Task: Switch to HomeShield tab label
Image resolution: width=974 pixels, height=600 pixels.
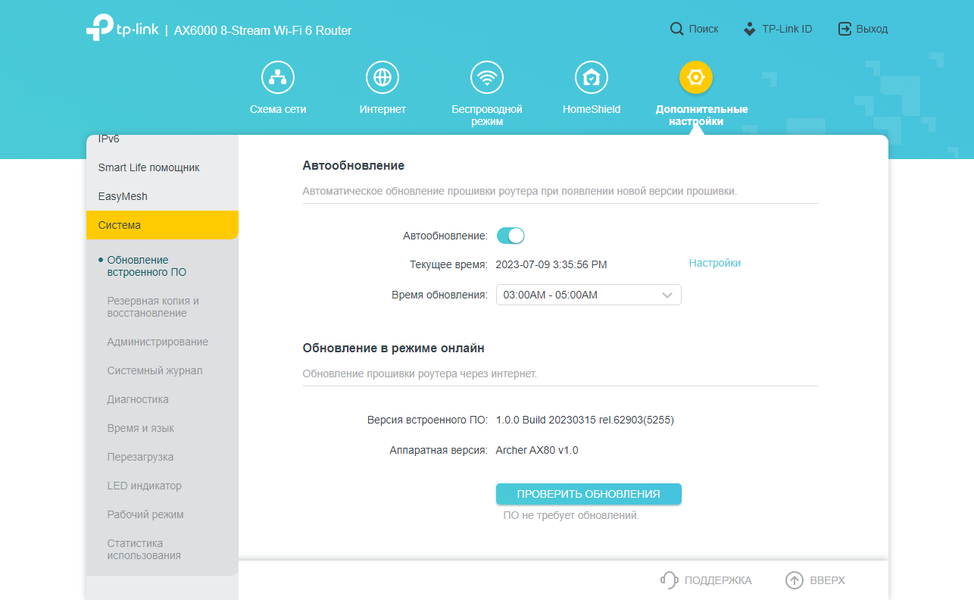Action: pyautogui.click(x=591, y=109)
